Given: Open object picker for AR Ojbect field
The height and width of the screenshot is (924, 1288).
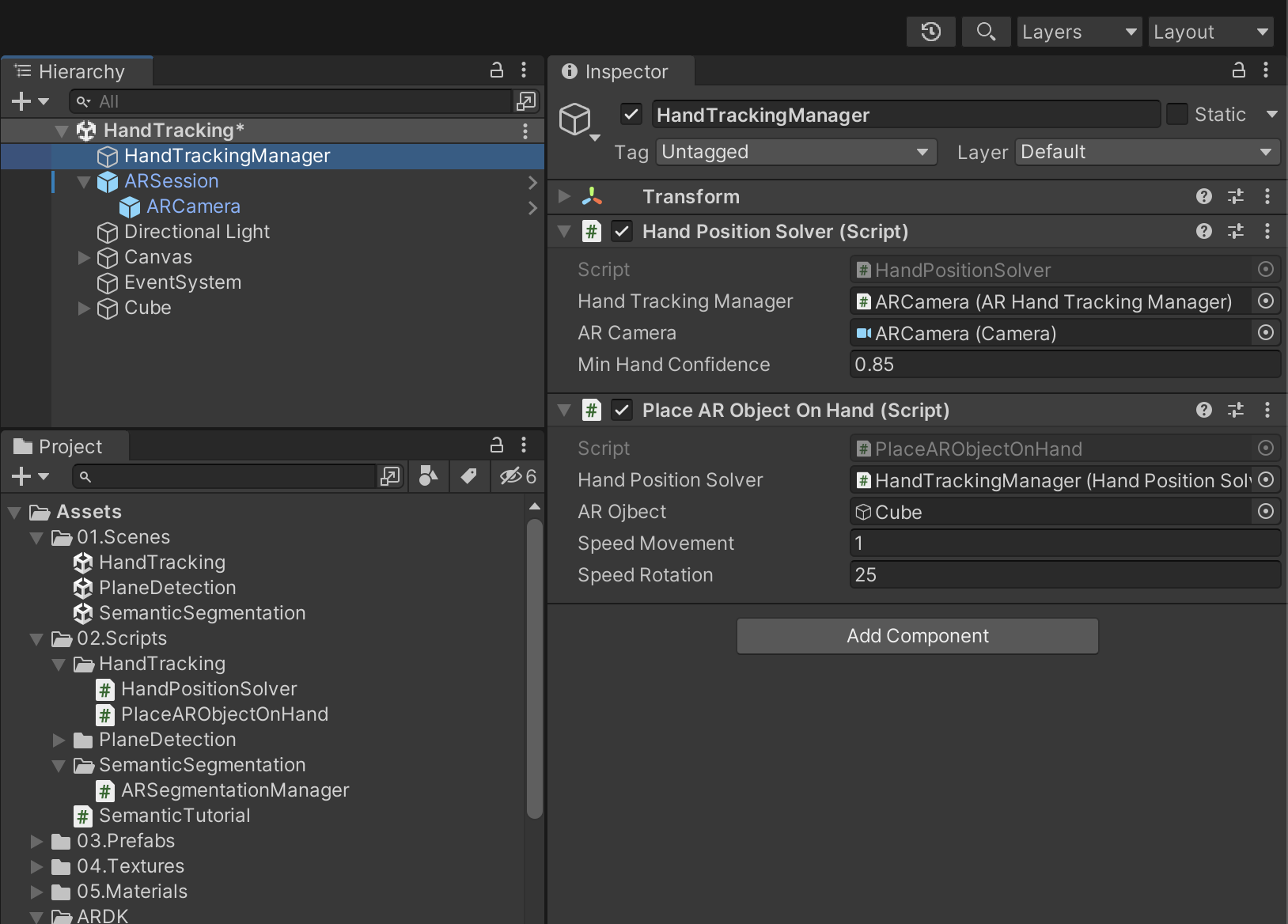Looking at the screenshot, I should pos(1266,512).
